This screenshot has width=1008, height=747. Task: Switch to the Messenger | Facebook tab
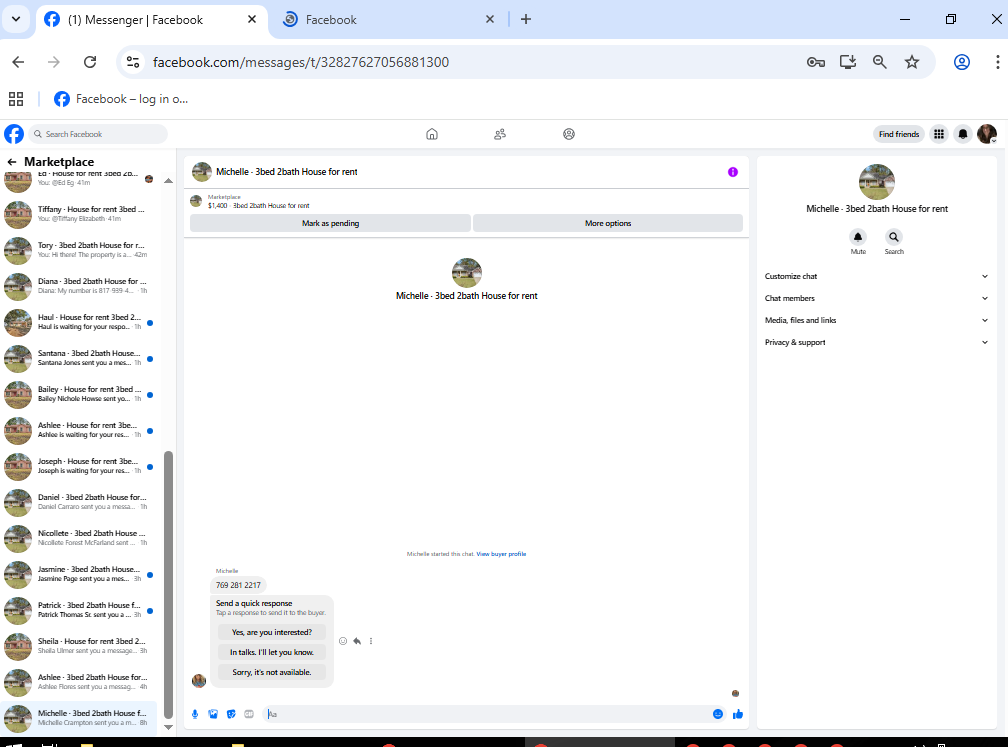tap(151, 20)
